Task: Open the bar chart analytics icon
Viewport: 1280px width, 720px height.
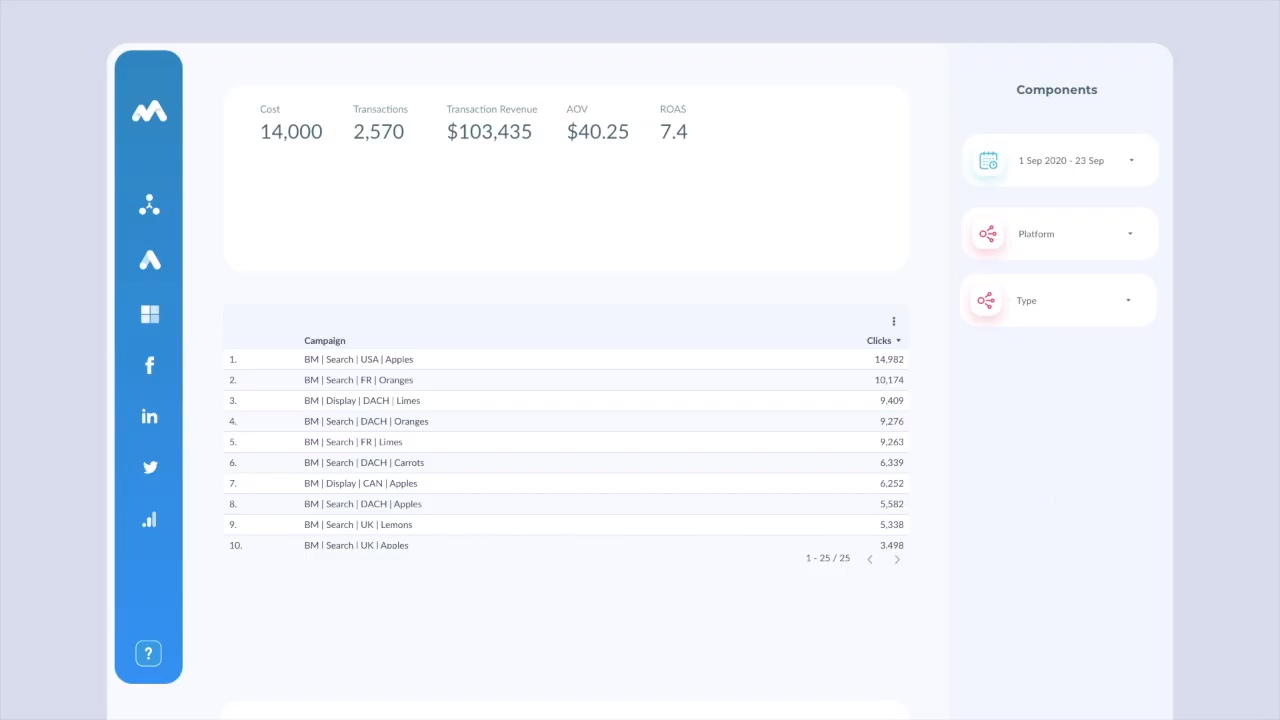Action: click(149, 520)
